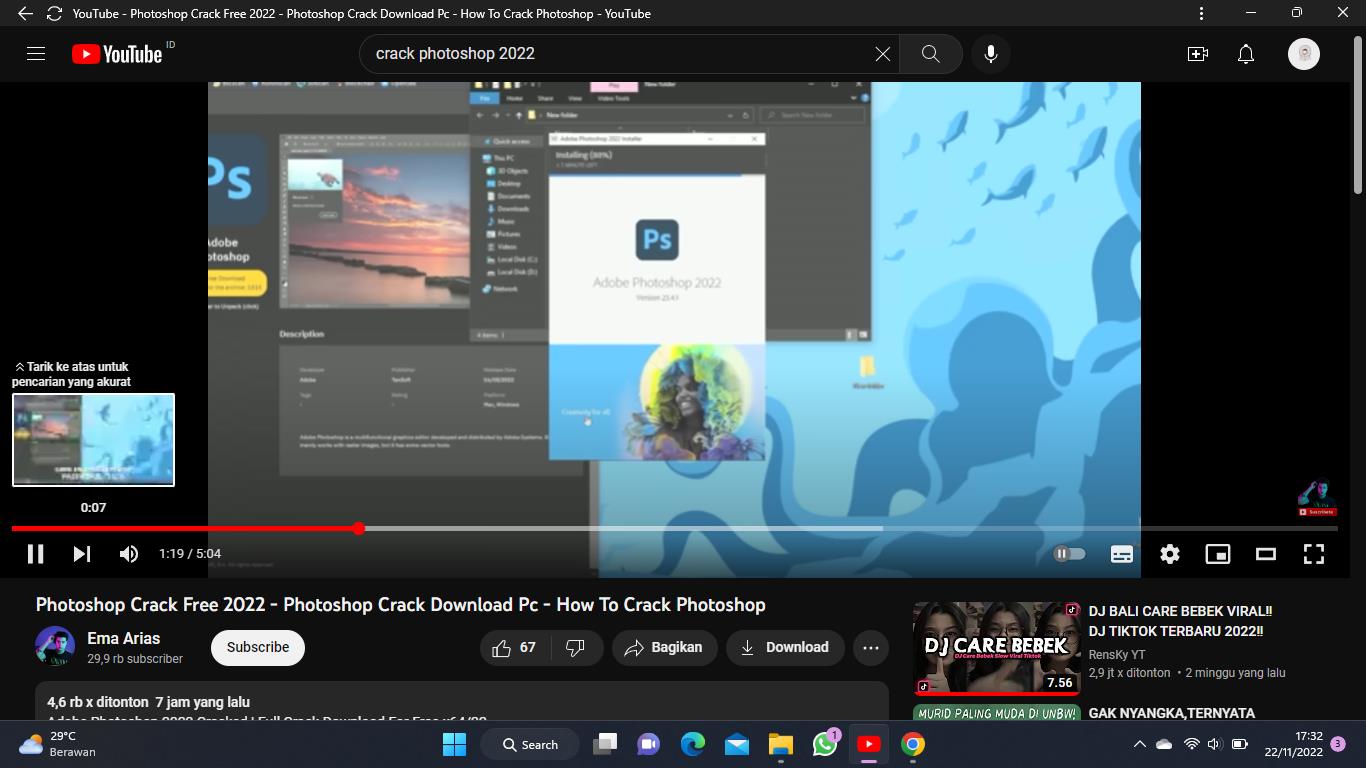Image resolution: width=1366 pixels, height=768 pixels.
Task: Switch to theater mode
Action: click(1266, 554)
